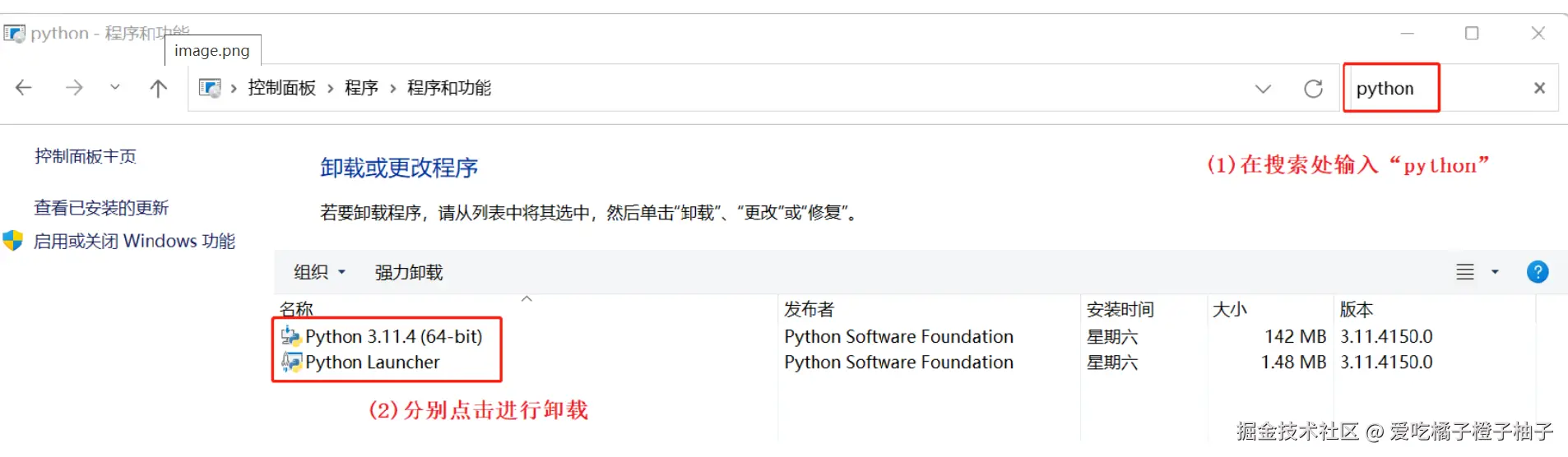Open 查看已安装的更新 link
This screenshot has width=1568, height=457.
(x=101, y=208)
